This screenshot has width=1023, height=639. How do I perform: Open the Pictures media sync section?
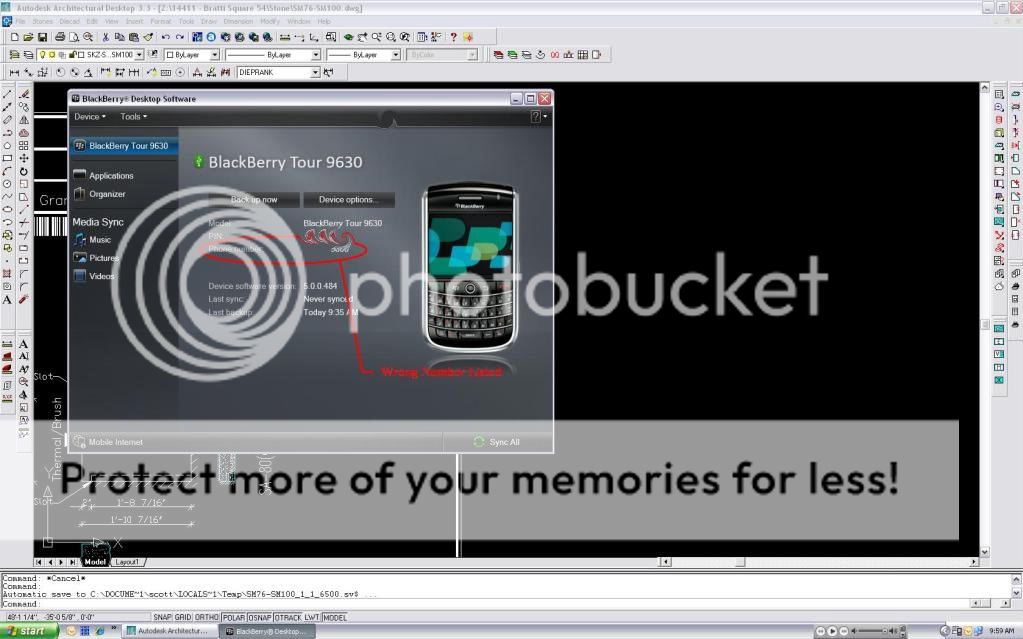[x=103, y=258]
